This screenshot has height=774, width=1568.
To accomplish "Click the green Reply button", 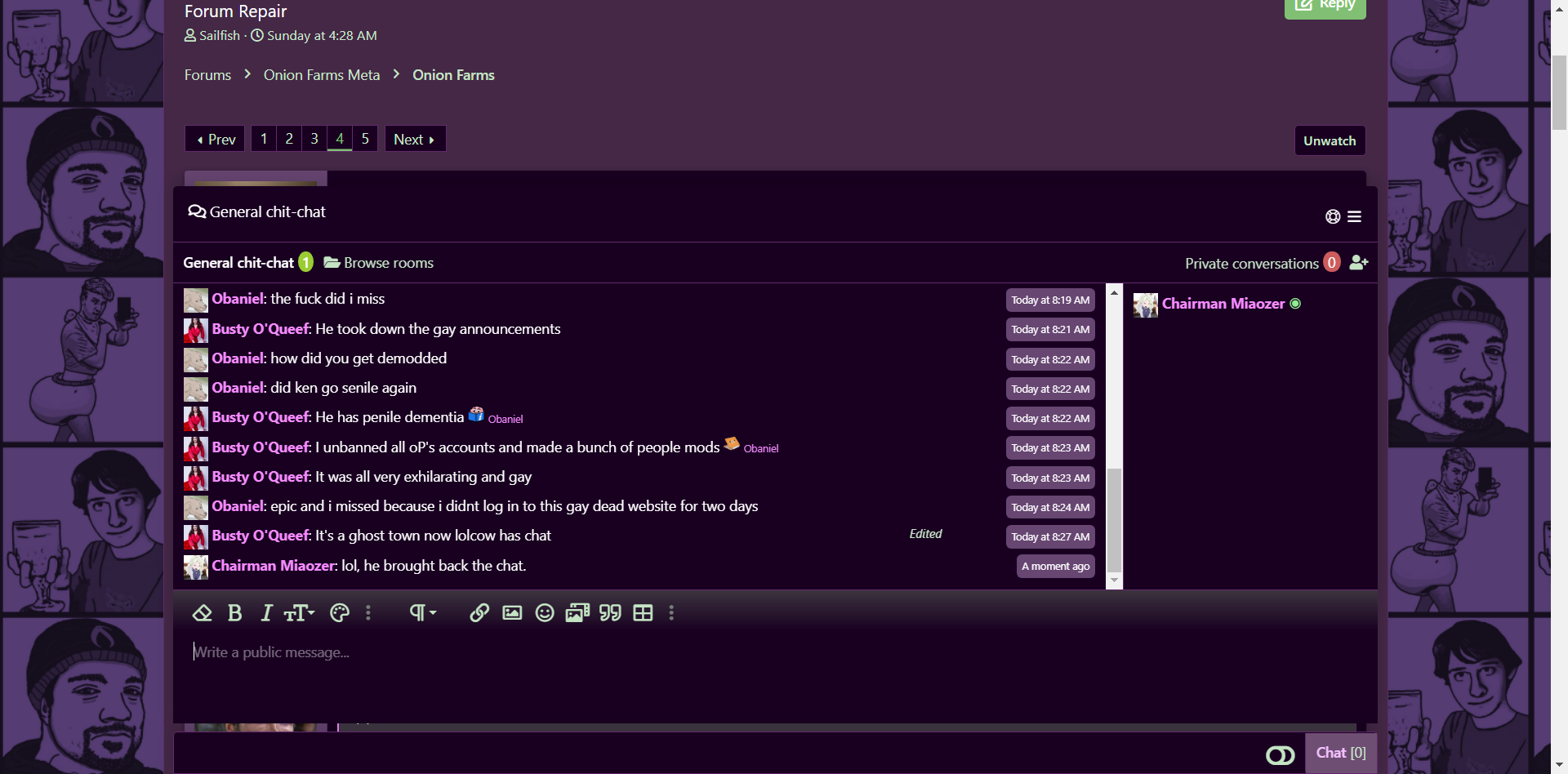I will (x=1325, y=5).
